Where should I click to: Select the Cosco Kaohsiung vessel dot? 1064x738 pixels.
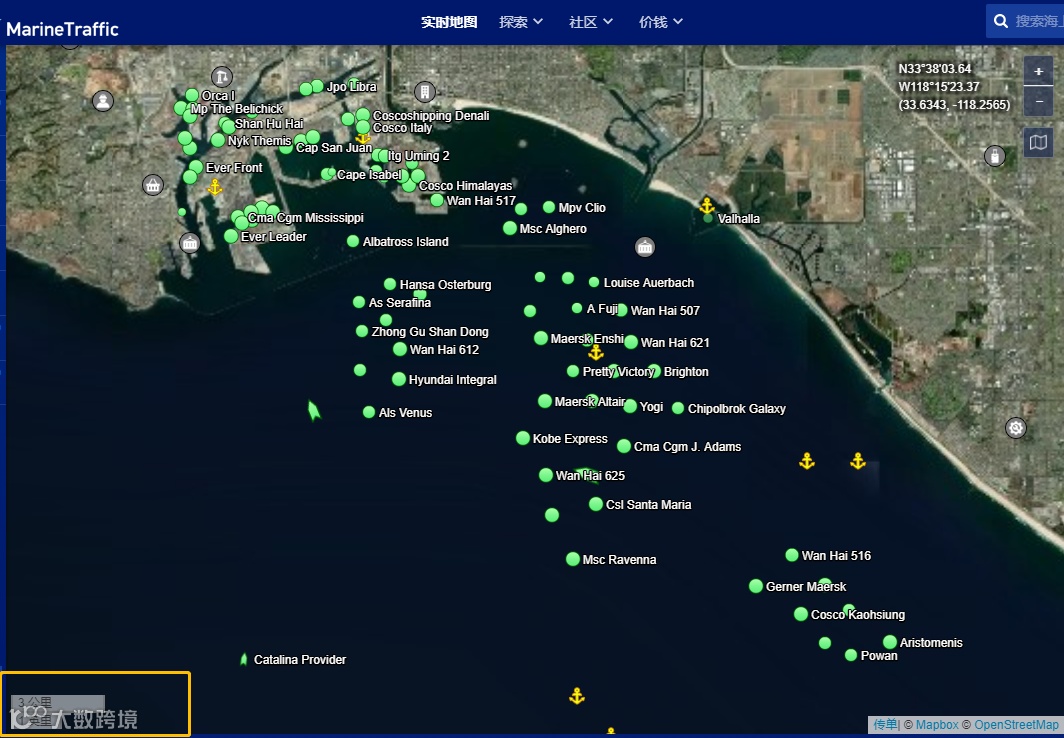(801, 614)
